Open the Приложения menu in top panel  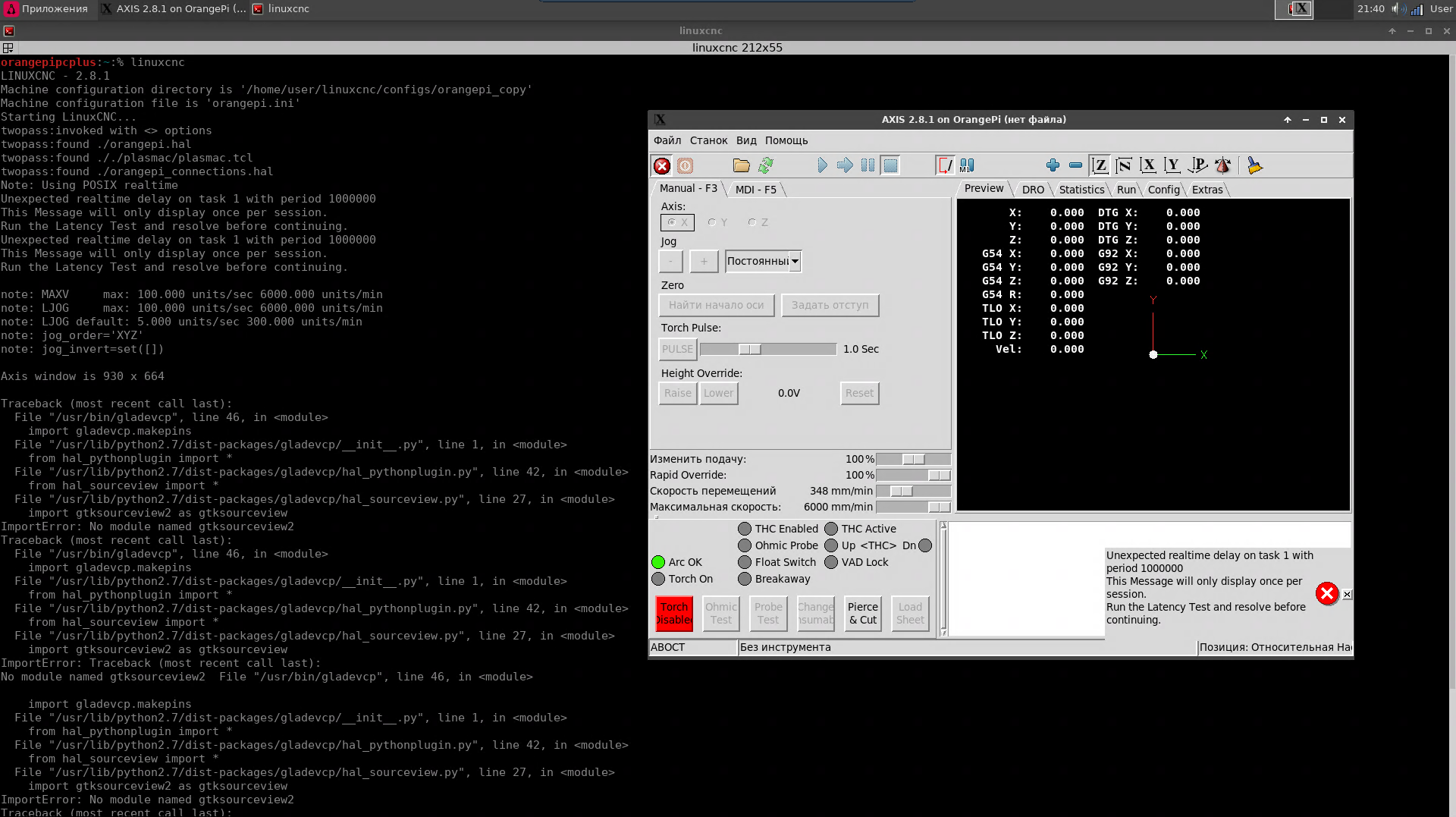click(47, 9)
